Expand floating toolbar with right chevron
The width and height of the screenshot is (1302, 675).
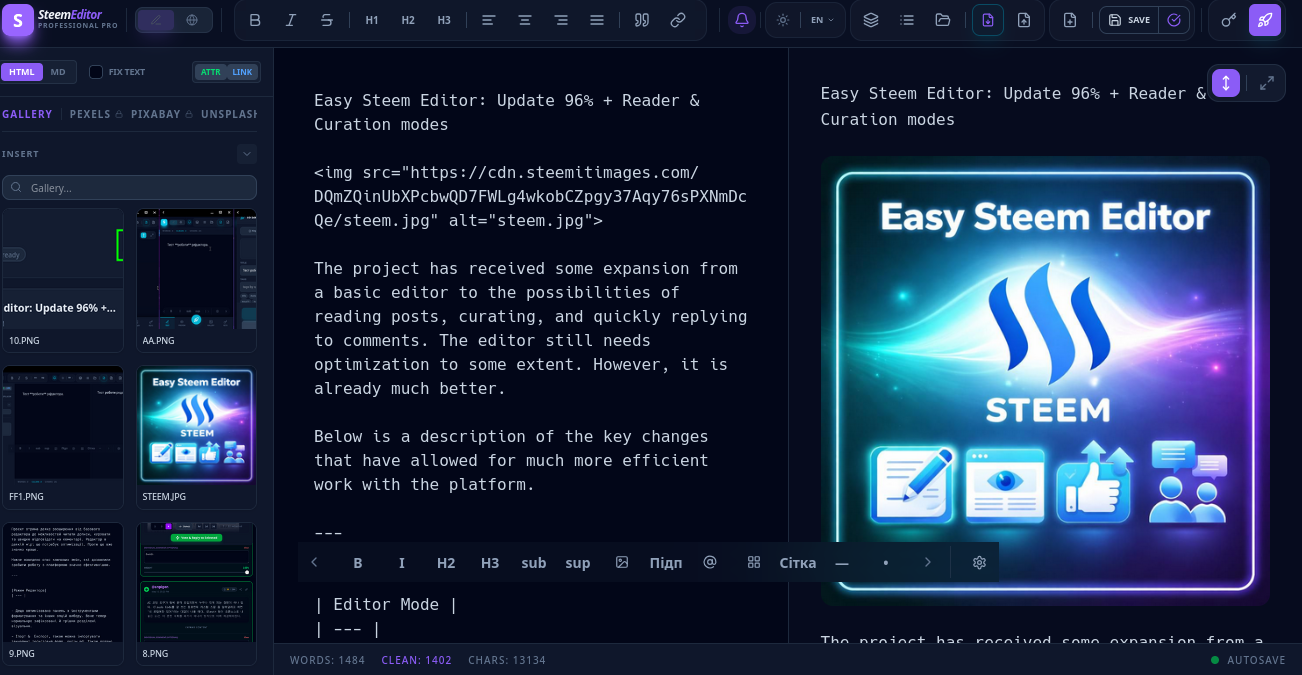click(928, 563)
